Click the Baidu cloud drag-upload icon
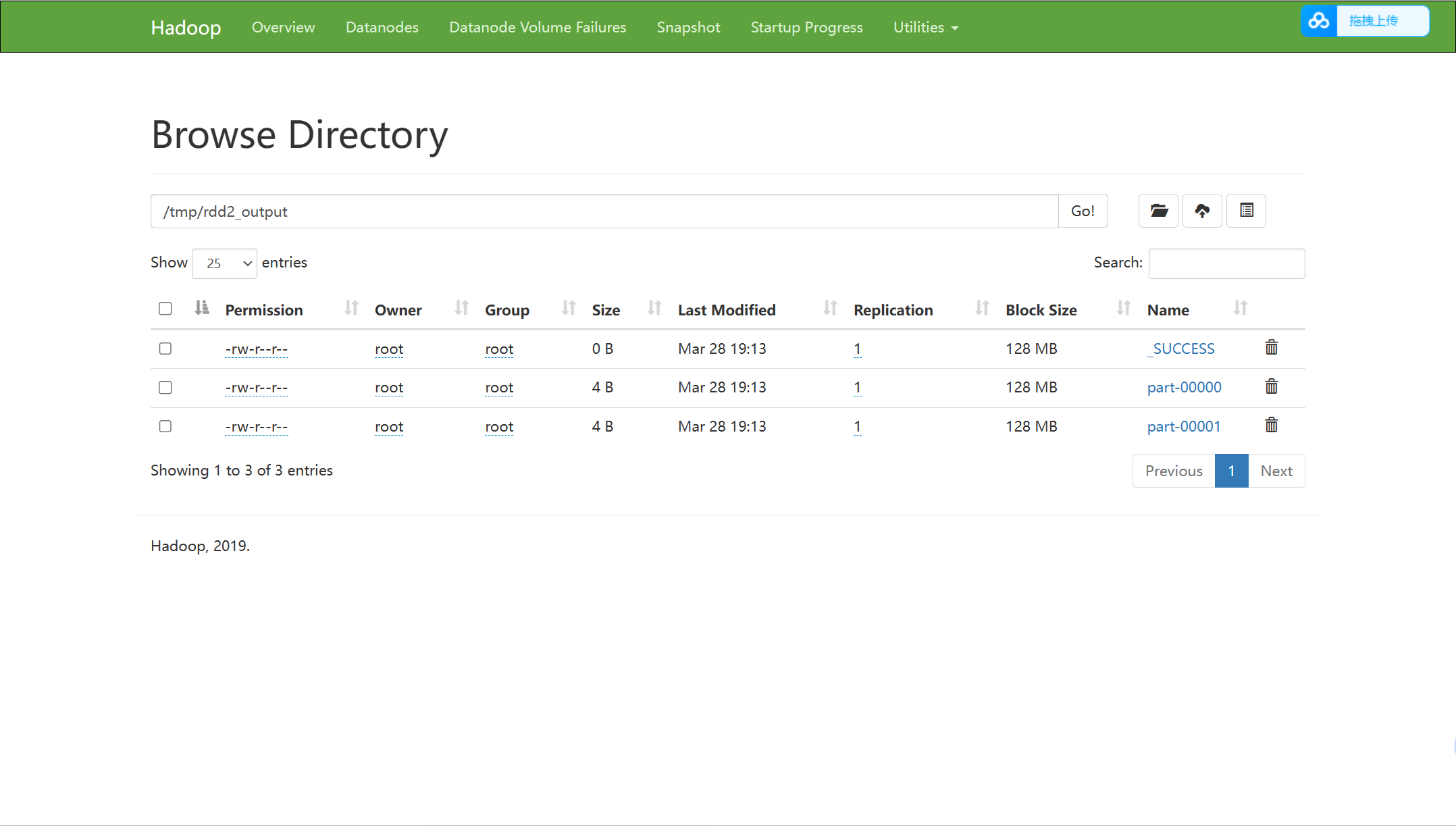Viewport: 1456px width, 826px height. click(x=1318, y=21)
